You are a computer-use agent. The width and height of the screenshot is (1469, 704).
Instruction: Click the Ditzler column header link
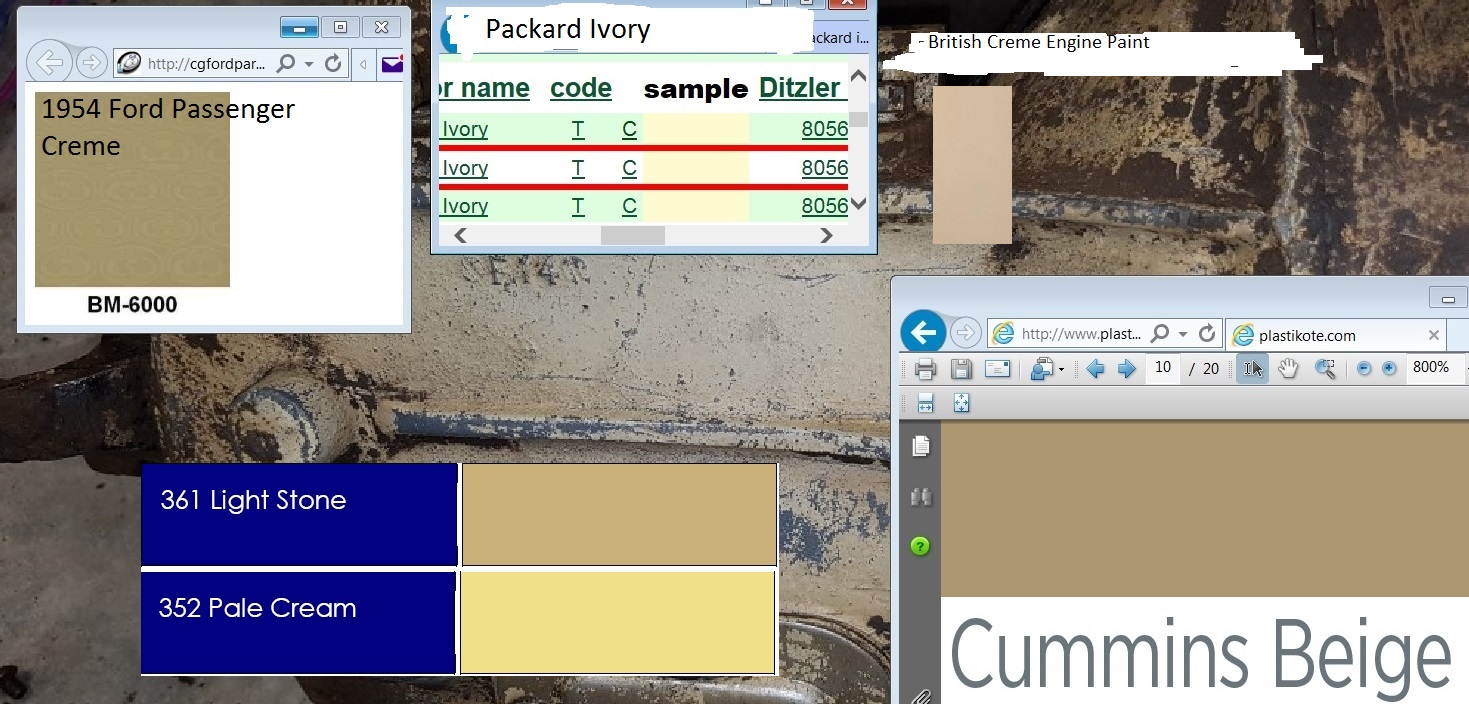tap(799, 88)
